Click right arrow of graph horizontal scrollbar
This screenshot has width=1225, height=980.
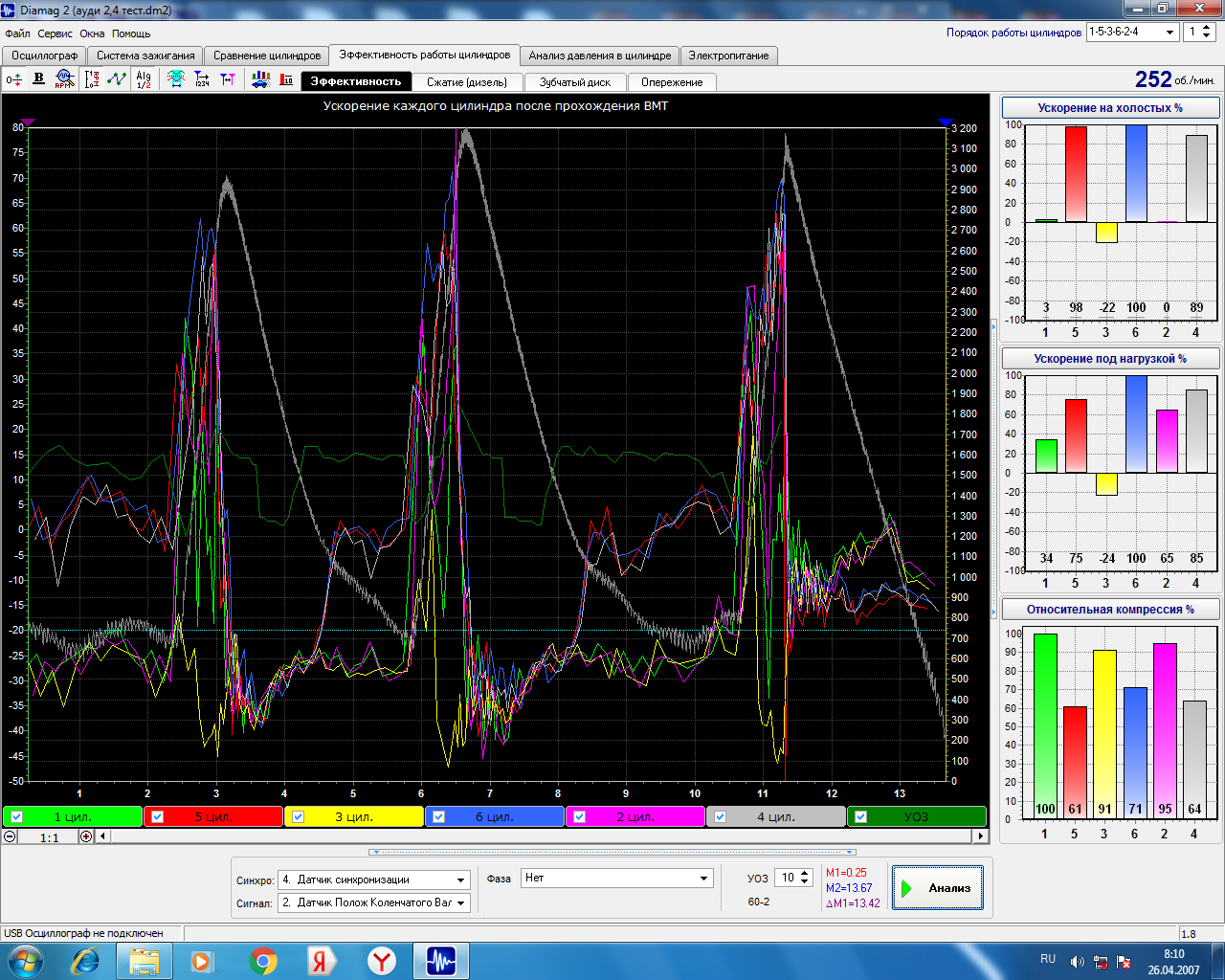point(980,835)
